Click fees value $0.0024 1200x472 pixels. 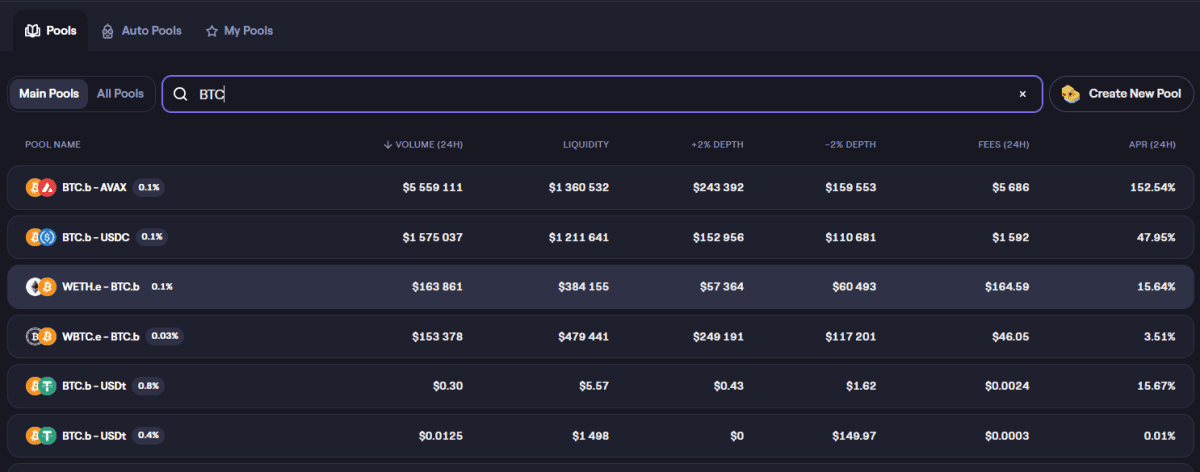point(1007,385)
